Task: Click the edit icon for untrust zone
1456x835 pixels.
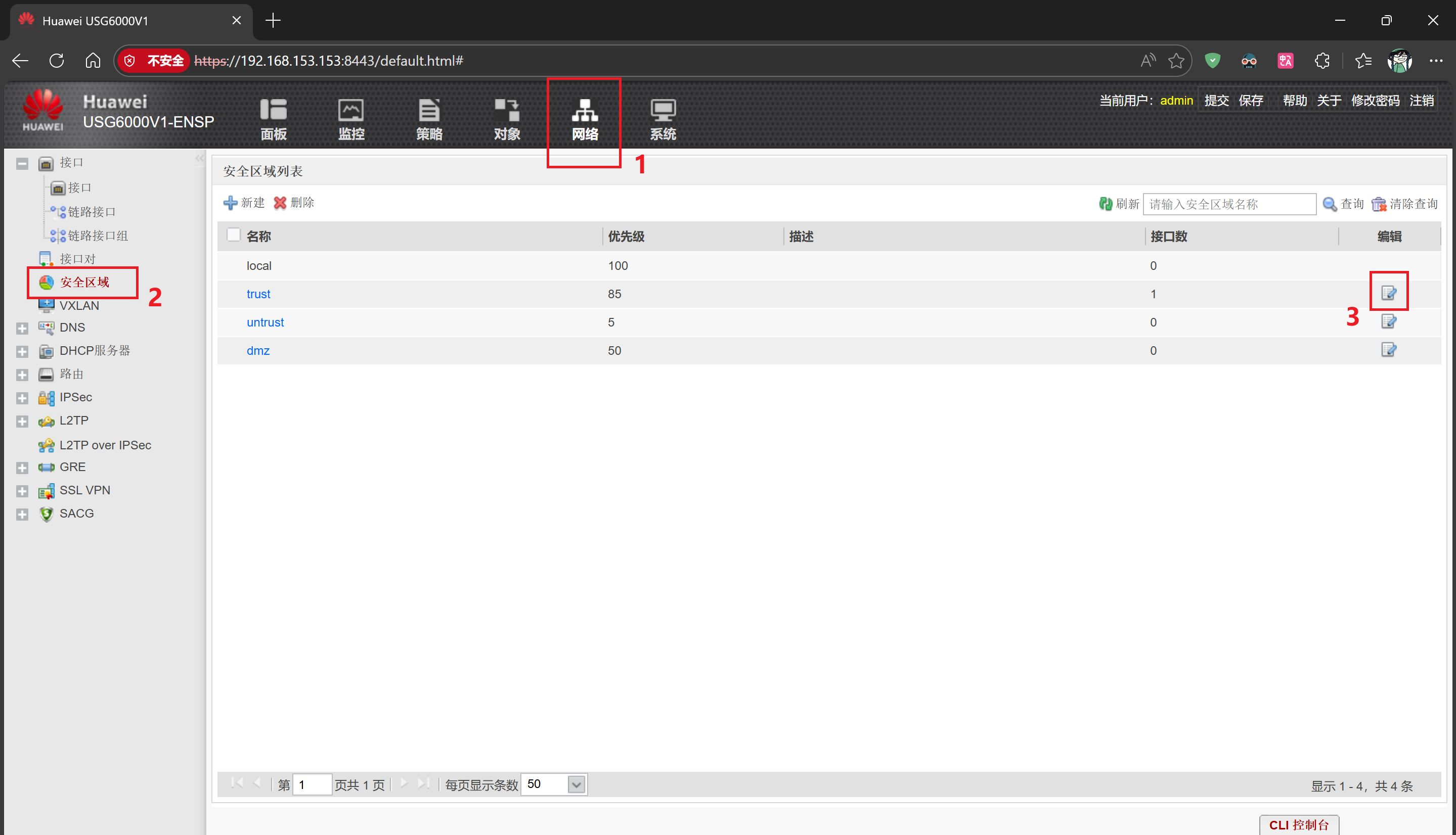Action: point(1388,322)
